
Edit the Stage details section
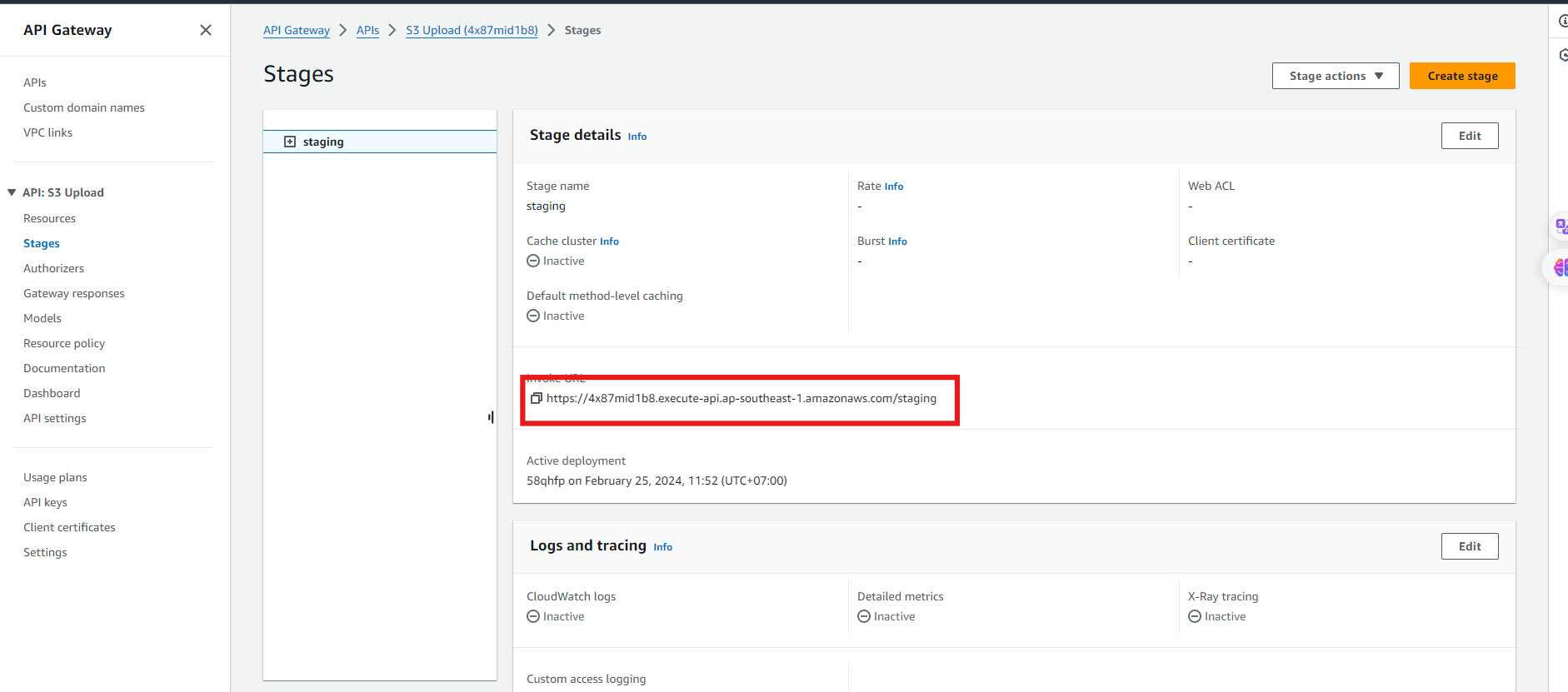point(1470,136)
